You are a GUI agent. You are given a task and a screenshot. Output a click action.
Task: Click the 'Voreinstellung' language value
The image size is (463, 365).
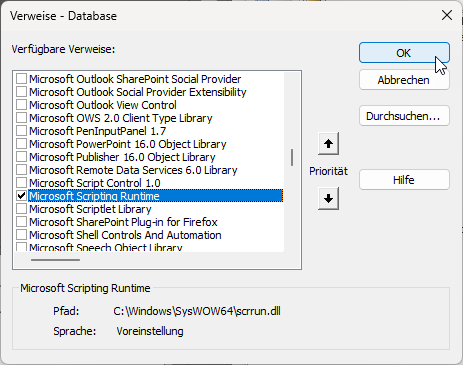[150, 331]
